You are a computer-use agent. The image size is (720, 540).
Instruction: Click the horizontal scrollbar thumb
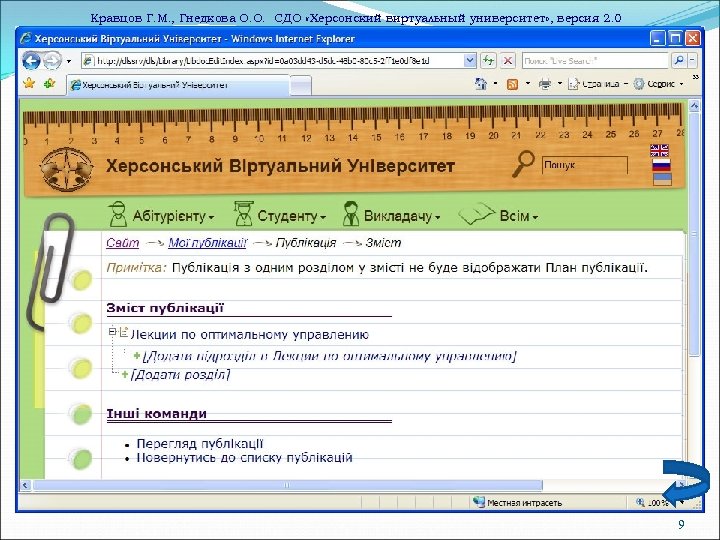[288, 485]
